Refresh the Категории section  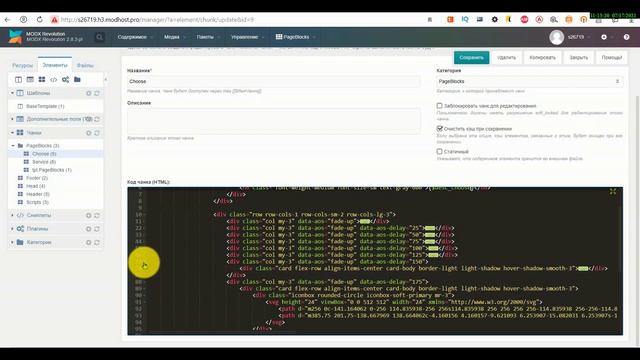97,242
